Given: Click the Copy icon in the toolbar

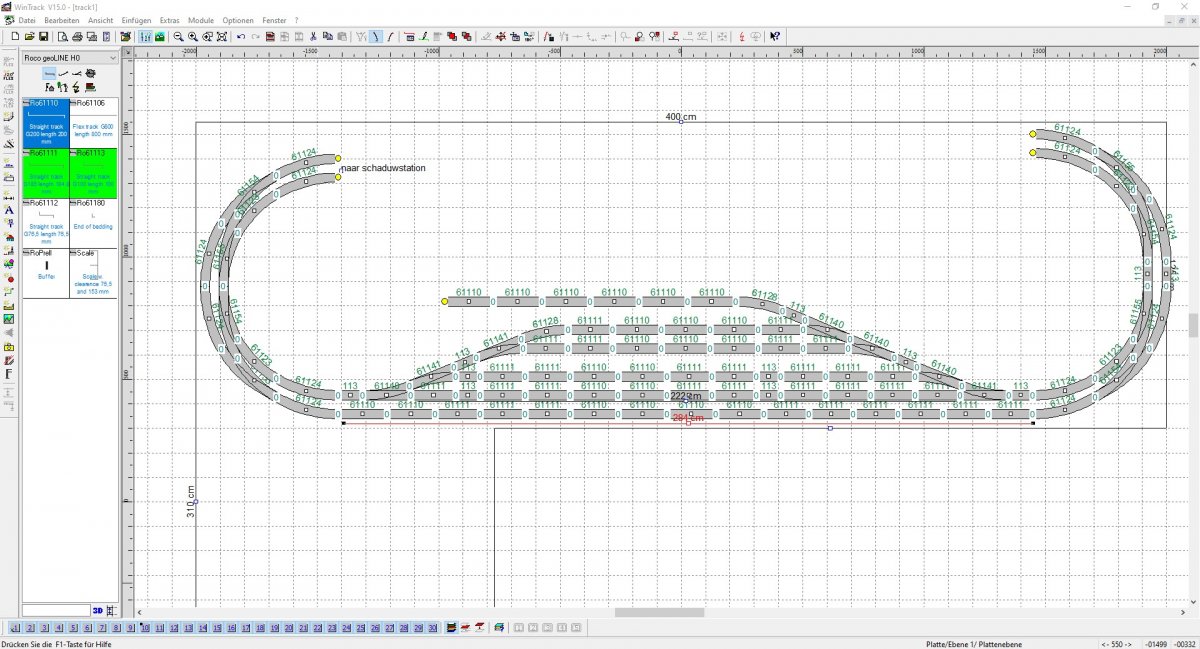Looking at the screenshot, I should pyautogui.click(x=328, y=37).
